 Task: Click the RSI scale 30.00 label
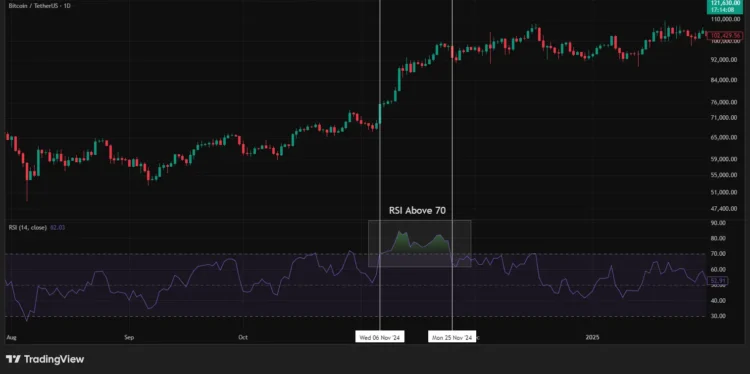tap(719, 316)
